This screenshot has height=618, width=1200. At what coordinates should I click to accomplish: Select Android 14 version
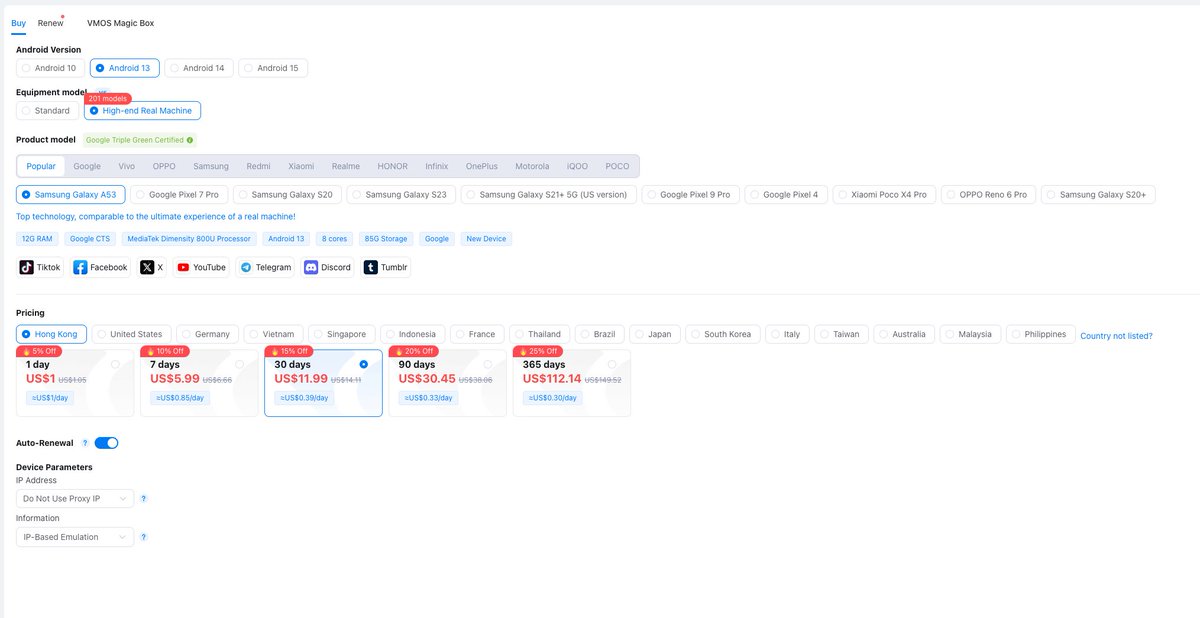199,68
